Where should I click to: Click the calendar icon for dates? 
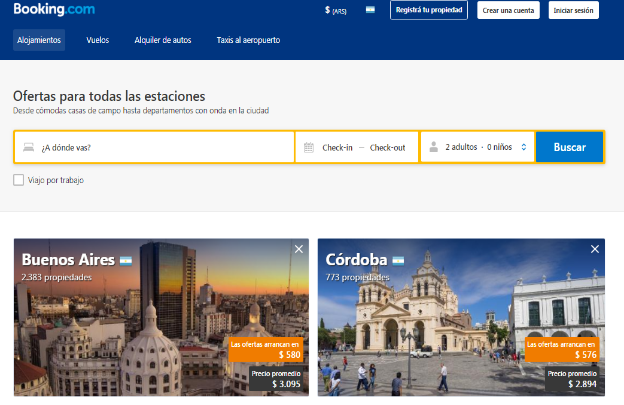(x=309, y=147)
